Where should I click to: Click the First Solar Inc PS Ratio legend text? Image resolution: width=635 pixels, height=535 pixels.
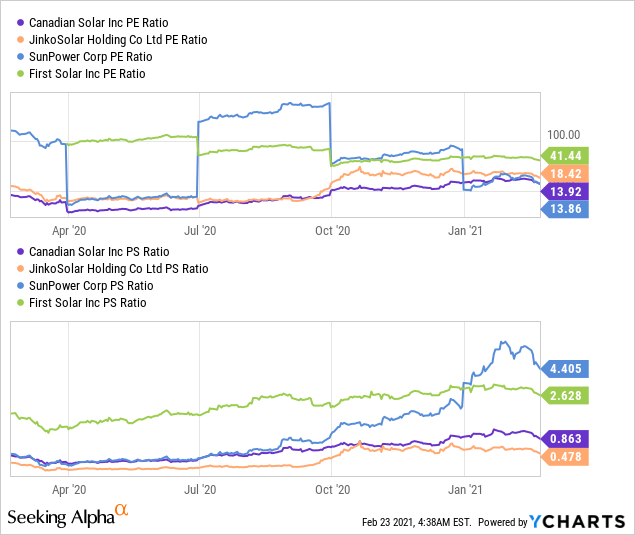coord(87,303)
